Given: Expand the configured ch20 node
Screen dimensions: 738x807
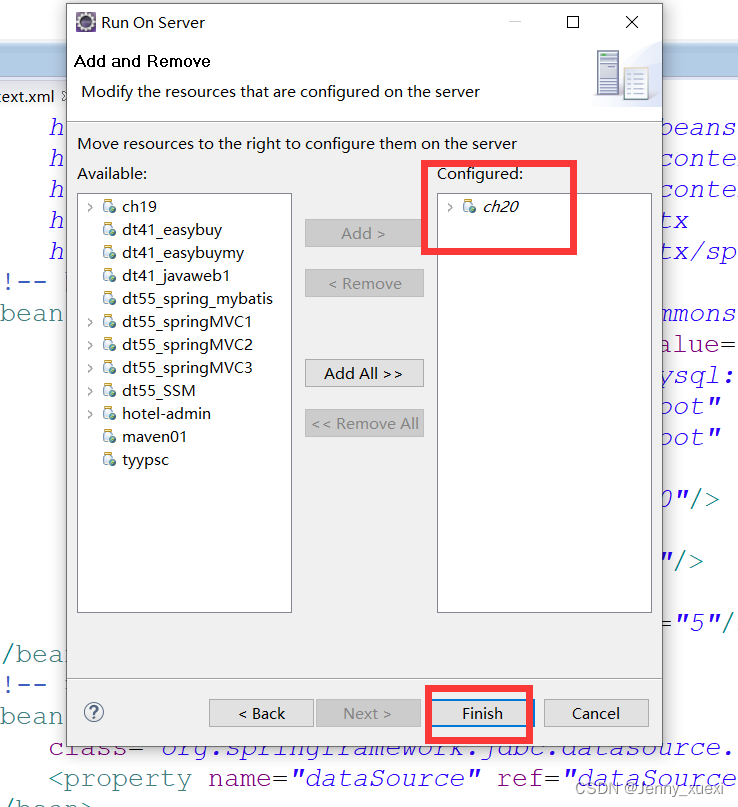Looking at the screenshot, I should point(450,207).
